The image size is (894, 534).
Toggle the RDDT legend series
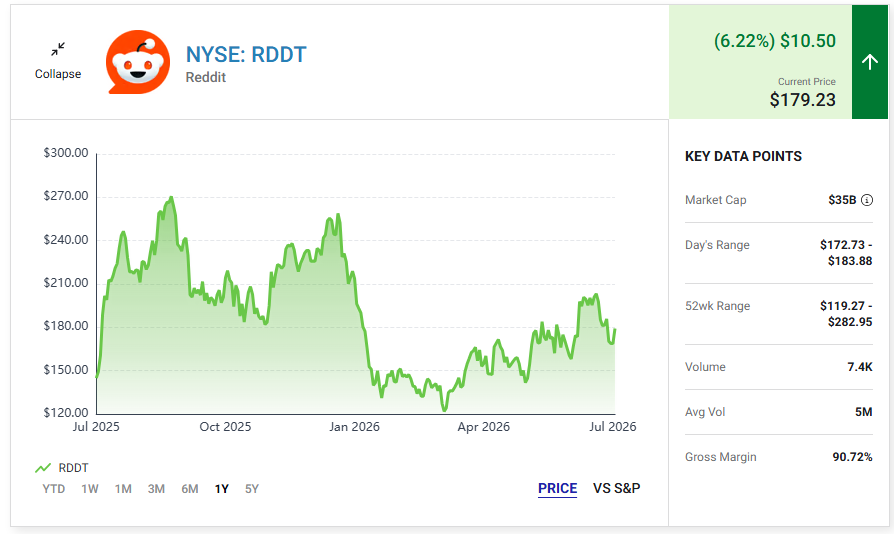[62, 468]
